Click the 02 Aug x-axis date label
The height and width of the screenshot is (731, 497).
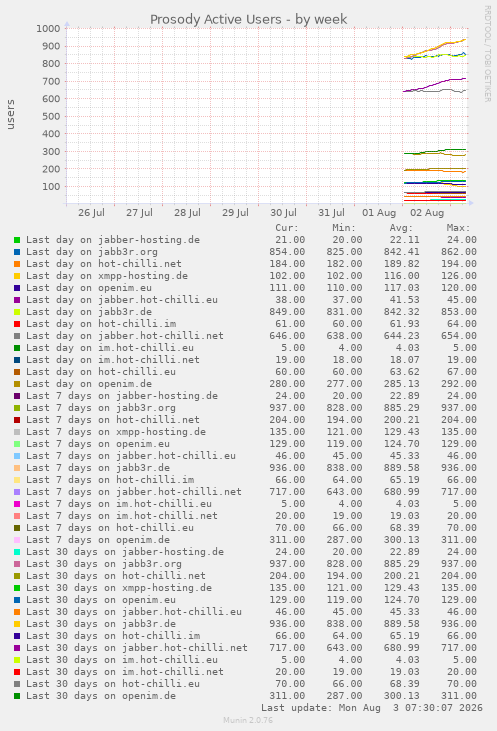(x=427, y=213)
